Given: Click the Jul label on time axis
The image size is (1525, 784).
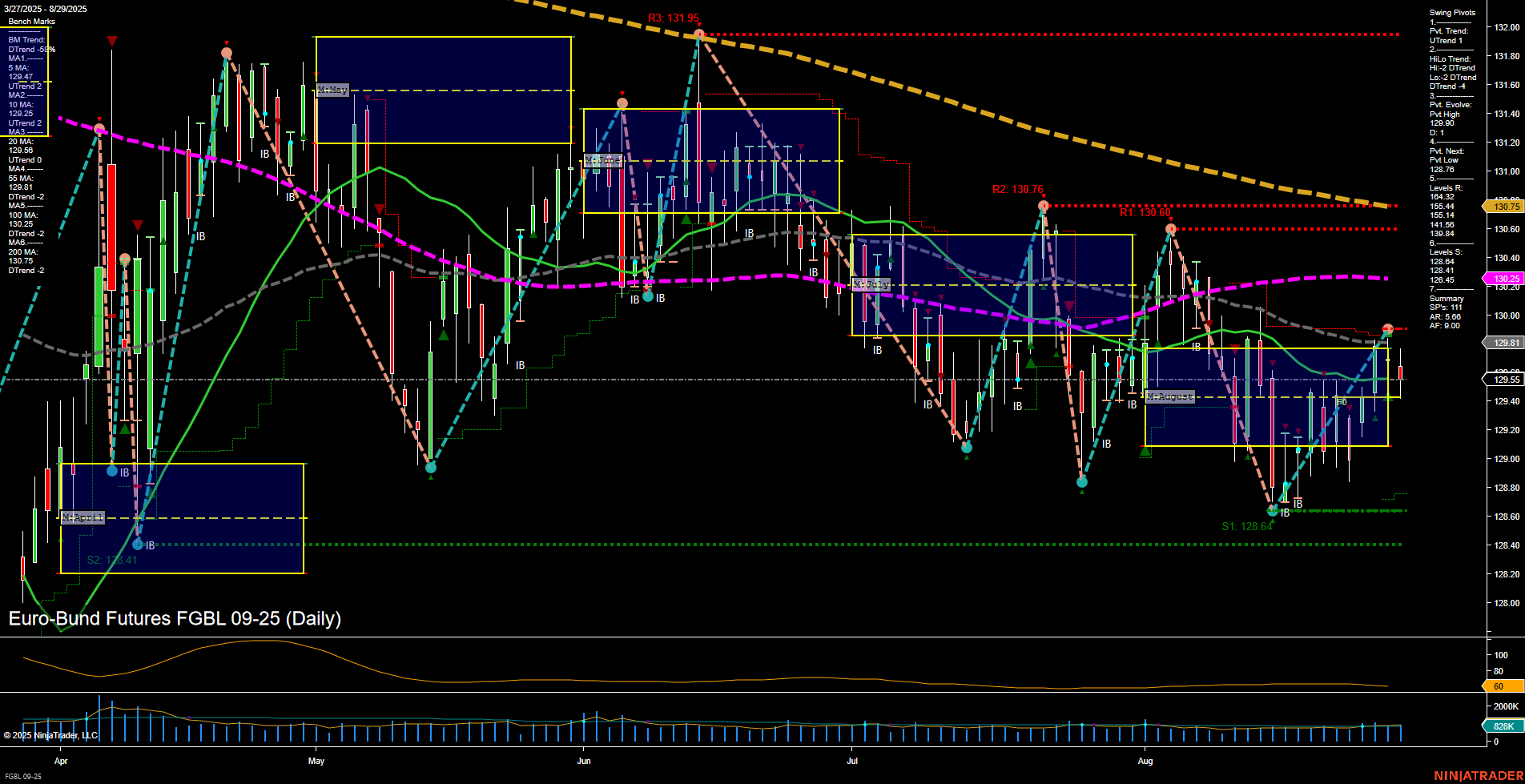Looking at the screenshot, I should (852, 761).
